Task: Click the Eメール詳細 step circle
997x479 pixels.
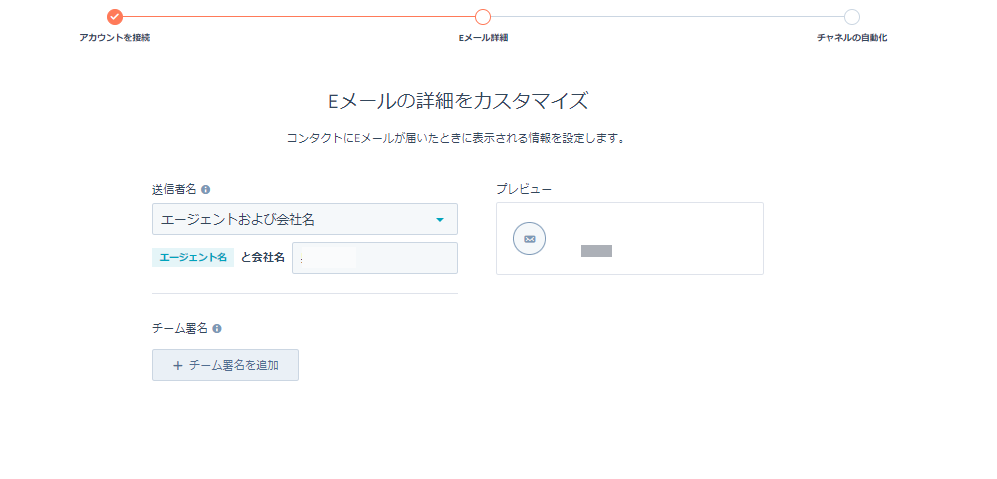Action: point(483,17)
